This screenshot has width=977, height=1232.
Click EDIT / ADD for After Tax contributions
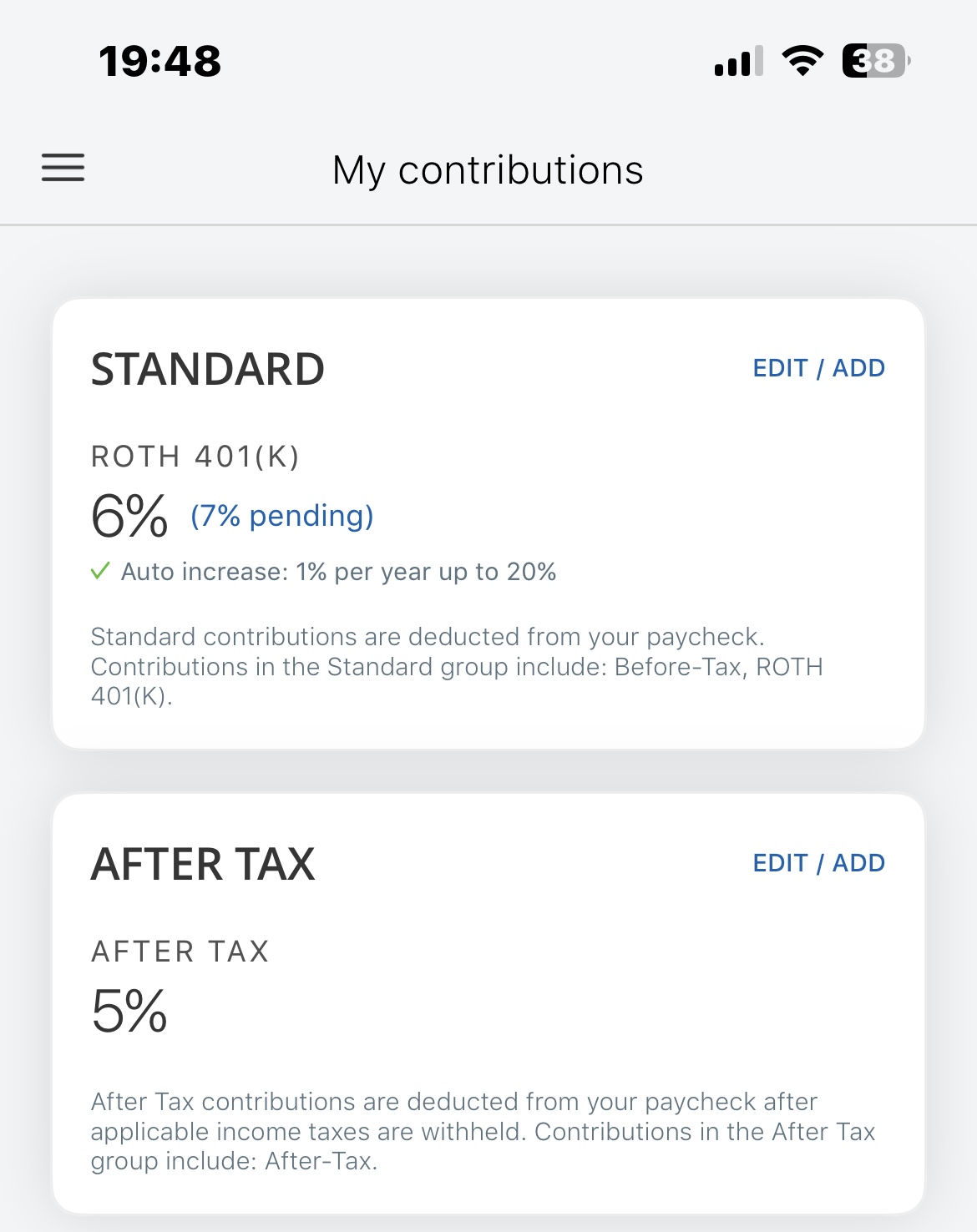click(x=818, y=863)
